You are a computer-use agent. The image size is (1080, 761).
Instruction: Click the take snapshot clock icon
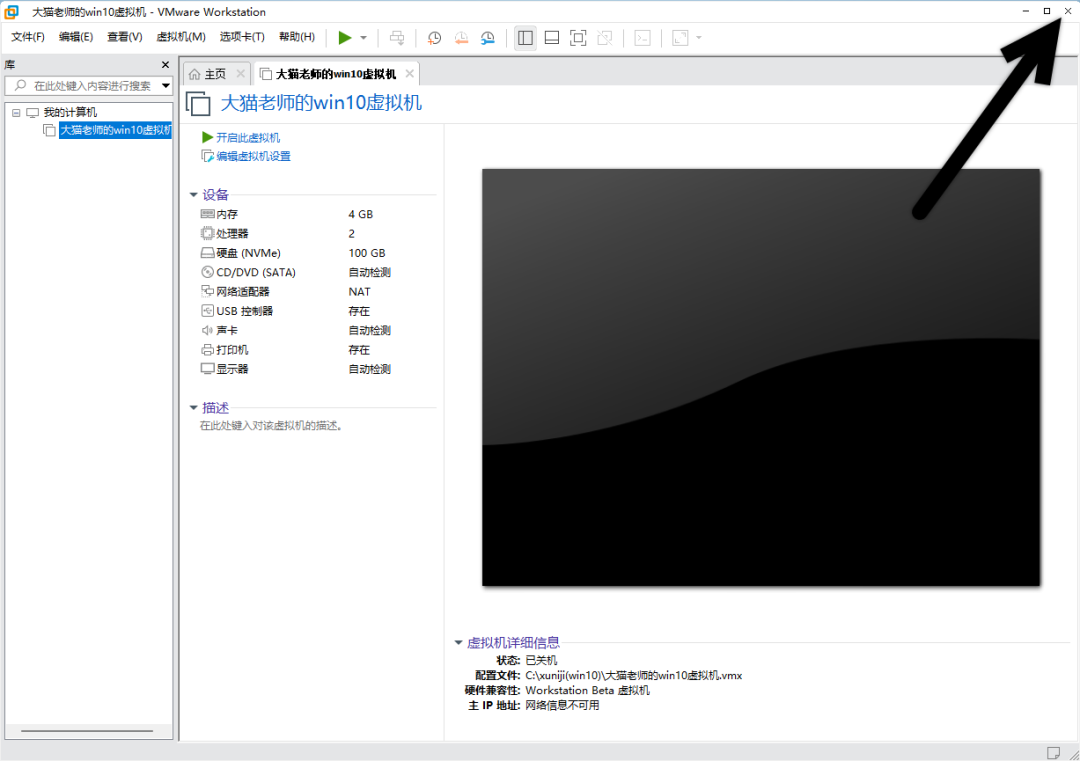pyautogui.click(x=435, y=38)
